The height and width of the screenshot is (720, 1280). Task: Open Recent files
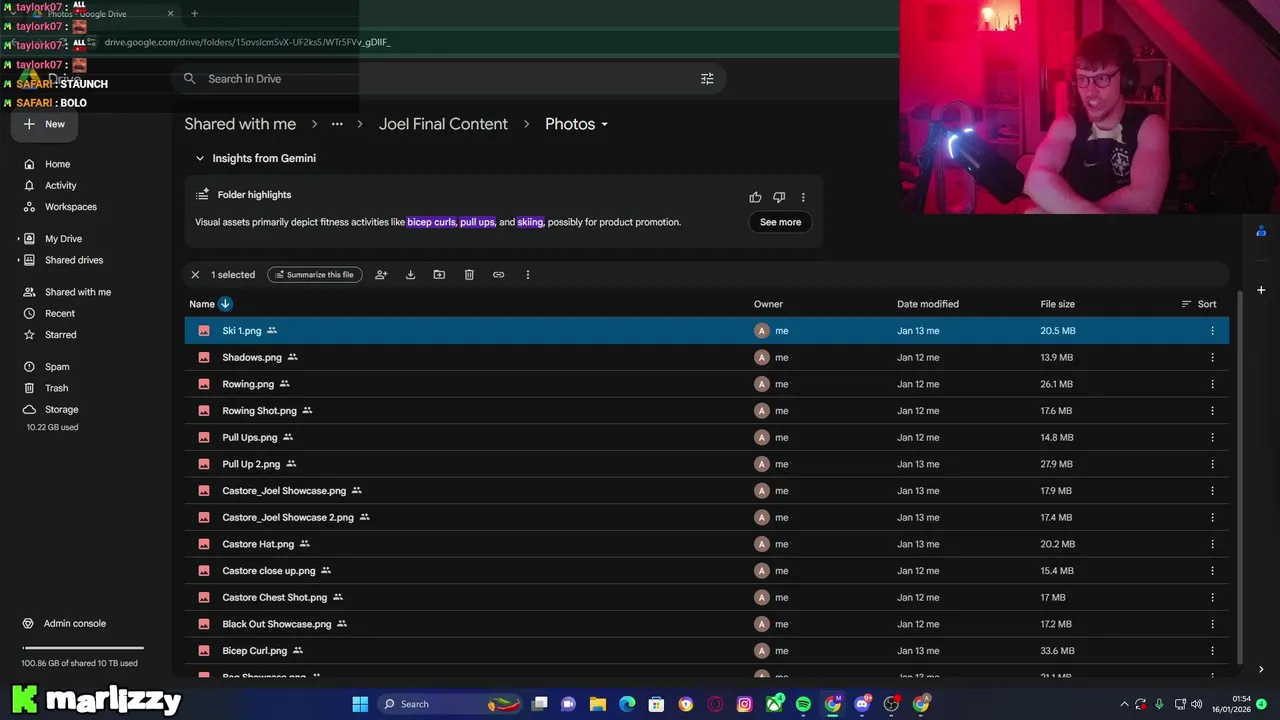click(x=60, y=313)
